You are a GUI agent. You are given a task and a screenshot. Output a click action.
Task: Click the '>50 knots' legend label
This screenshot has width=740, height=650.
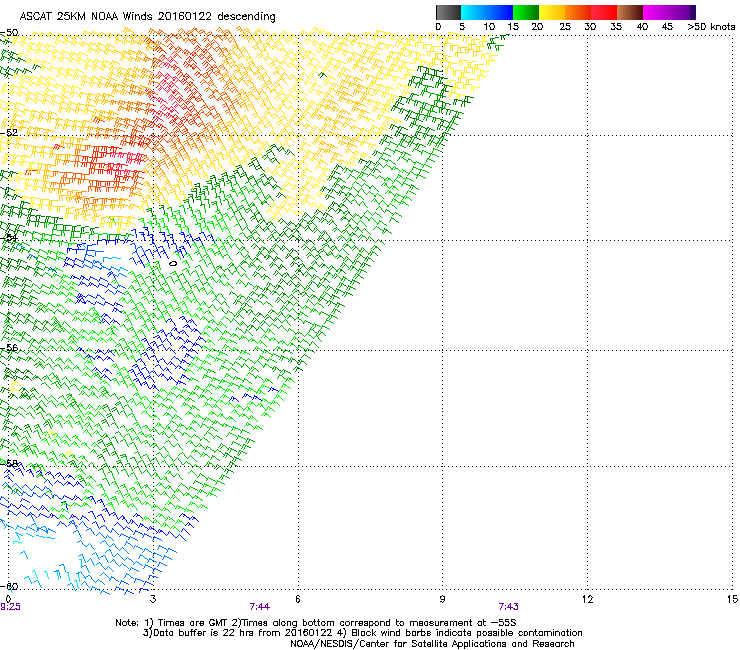pyautogui.click(x=711, y=26)
